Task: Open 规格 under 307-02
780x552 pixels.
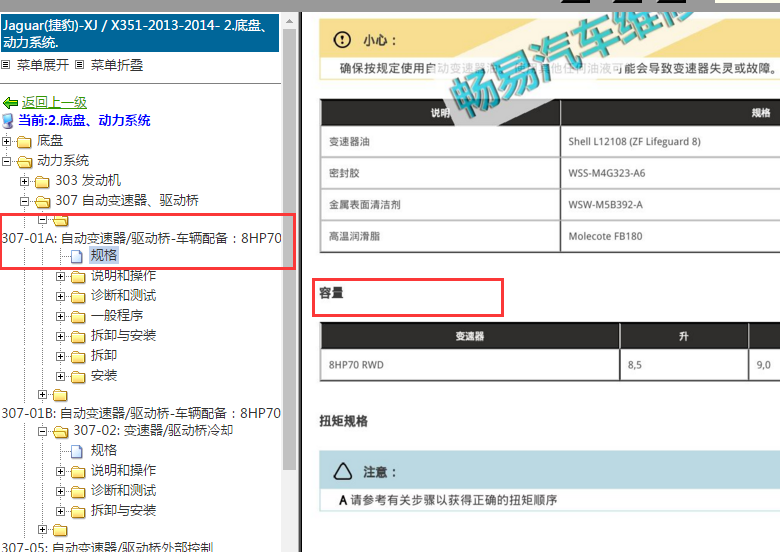Action: click(x=104, y=450)
